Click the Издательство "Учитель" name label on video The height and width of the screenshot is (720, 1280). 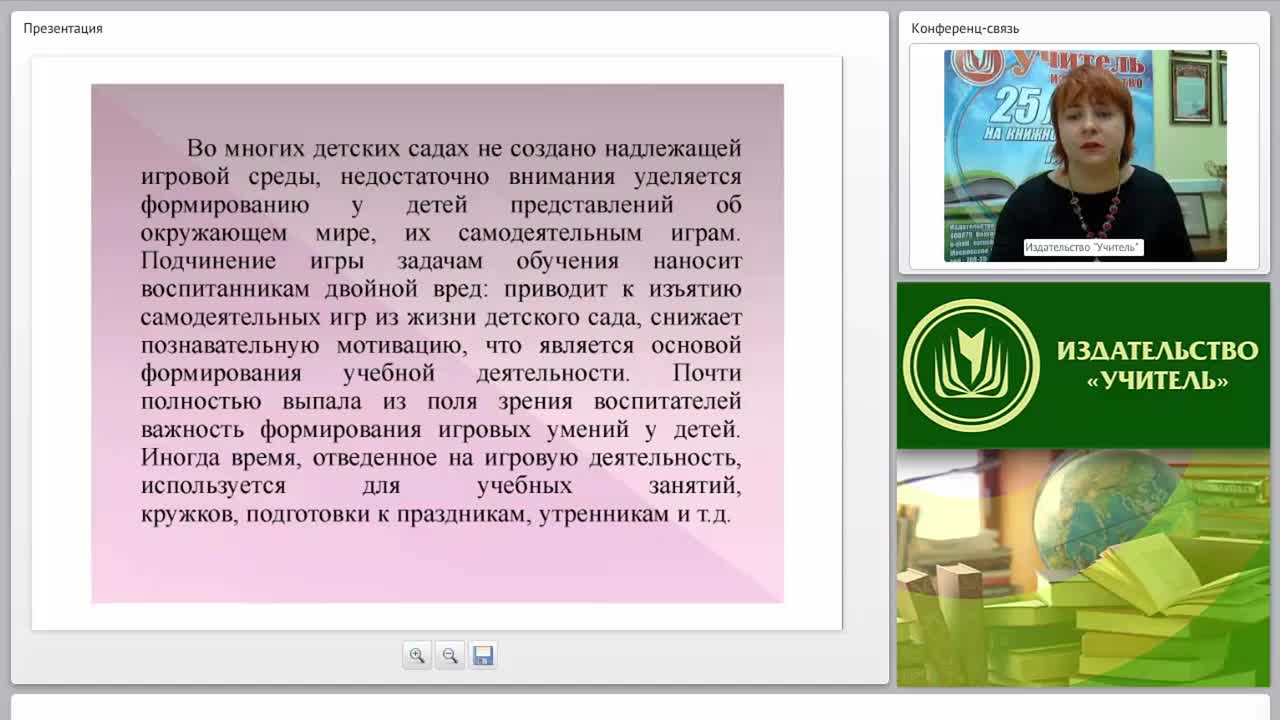coord(1082,247)
